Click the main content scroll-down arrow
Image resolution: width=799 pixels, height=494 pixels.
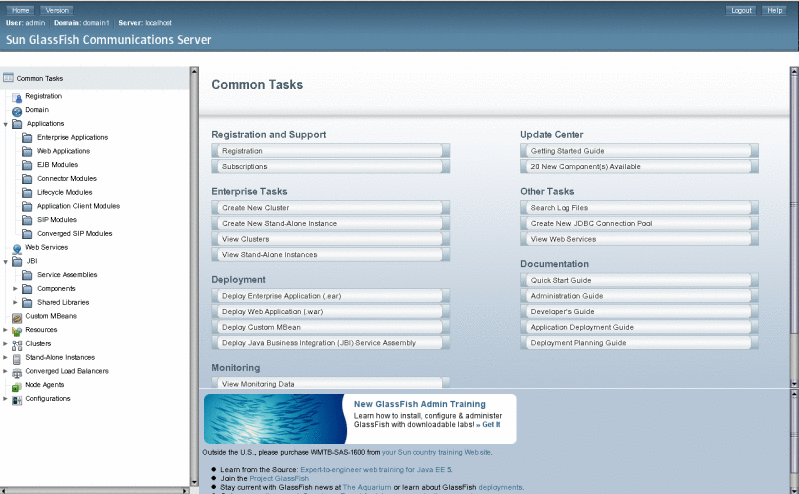[794, 383]
